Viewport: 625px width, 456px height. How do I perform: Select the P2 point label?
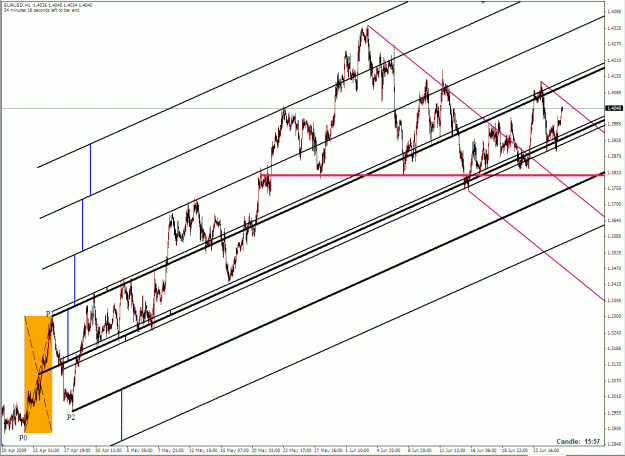(x=71, y=417)
